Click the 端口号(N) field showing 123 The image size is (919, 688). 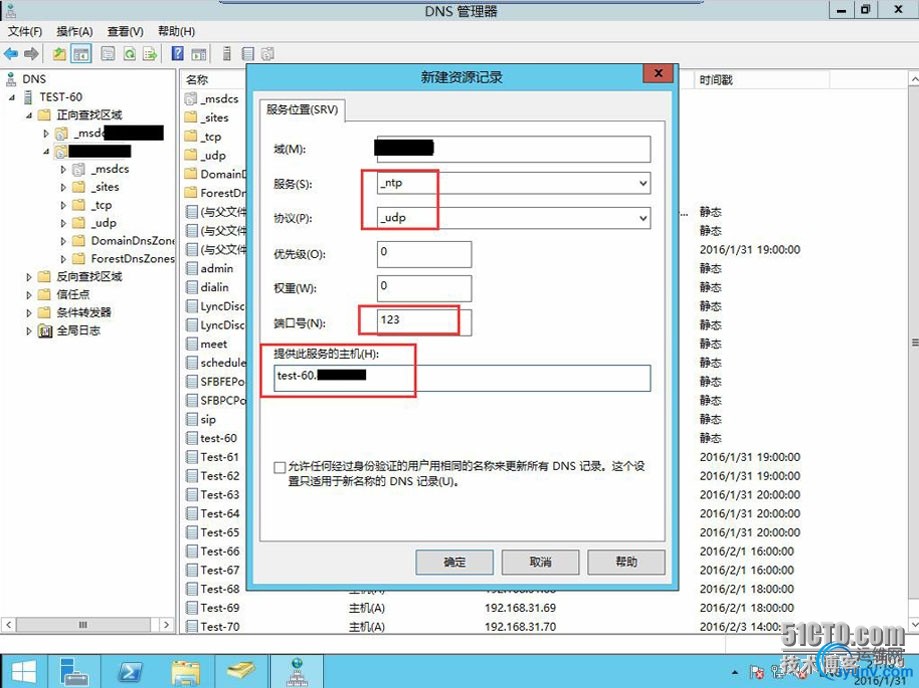tap(424, 322)
